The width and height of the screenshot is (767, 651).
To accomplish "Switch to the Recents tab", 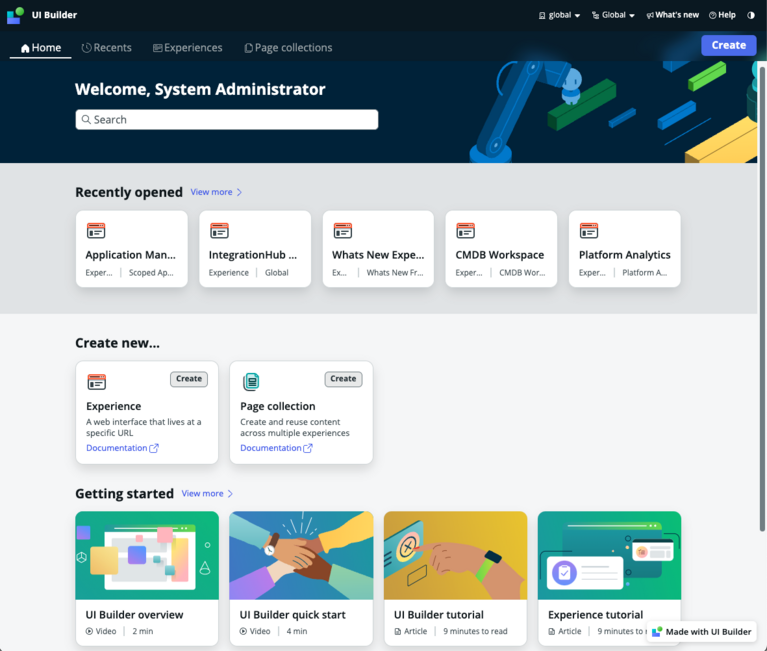I will [107, 47].
